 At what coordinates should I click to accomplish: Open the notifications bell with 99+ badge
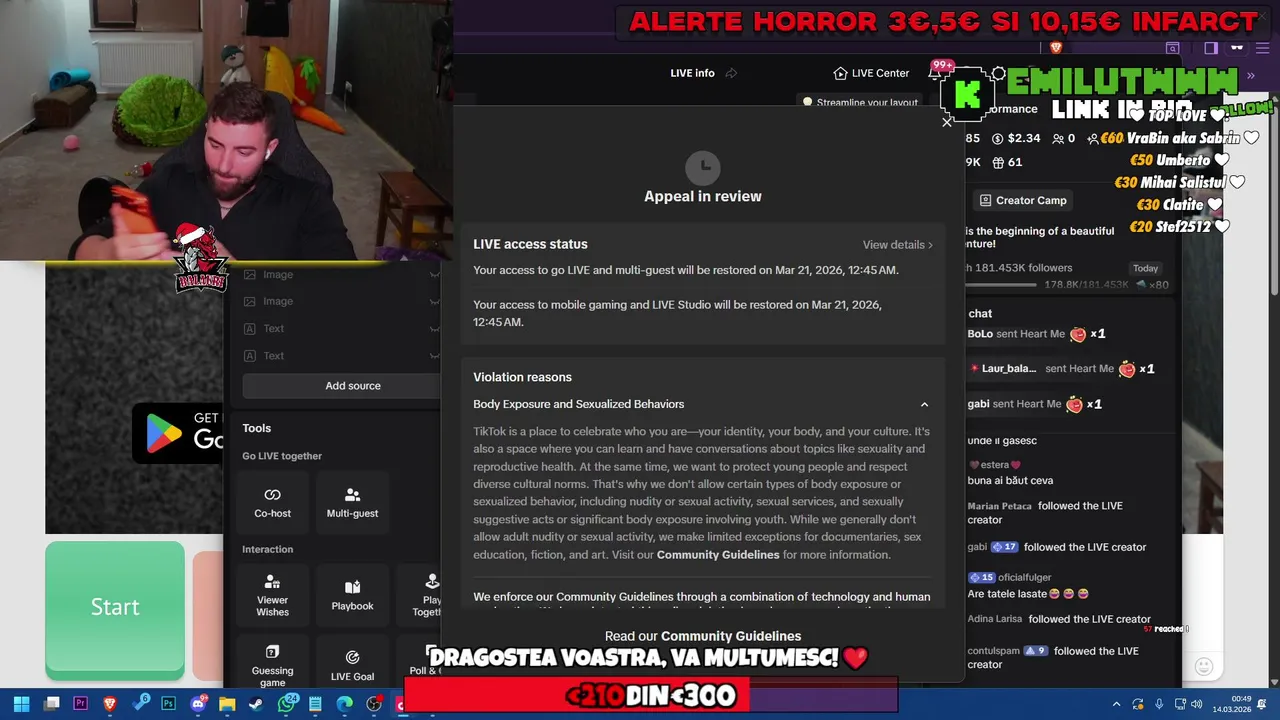point(937,72)
